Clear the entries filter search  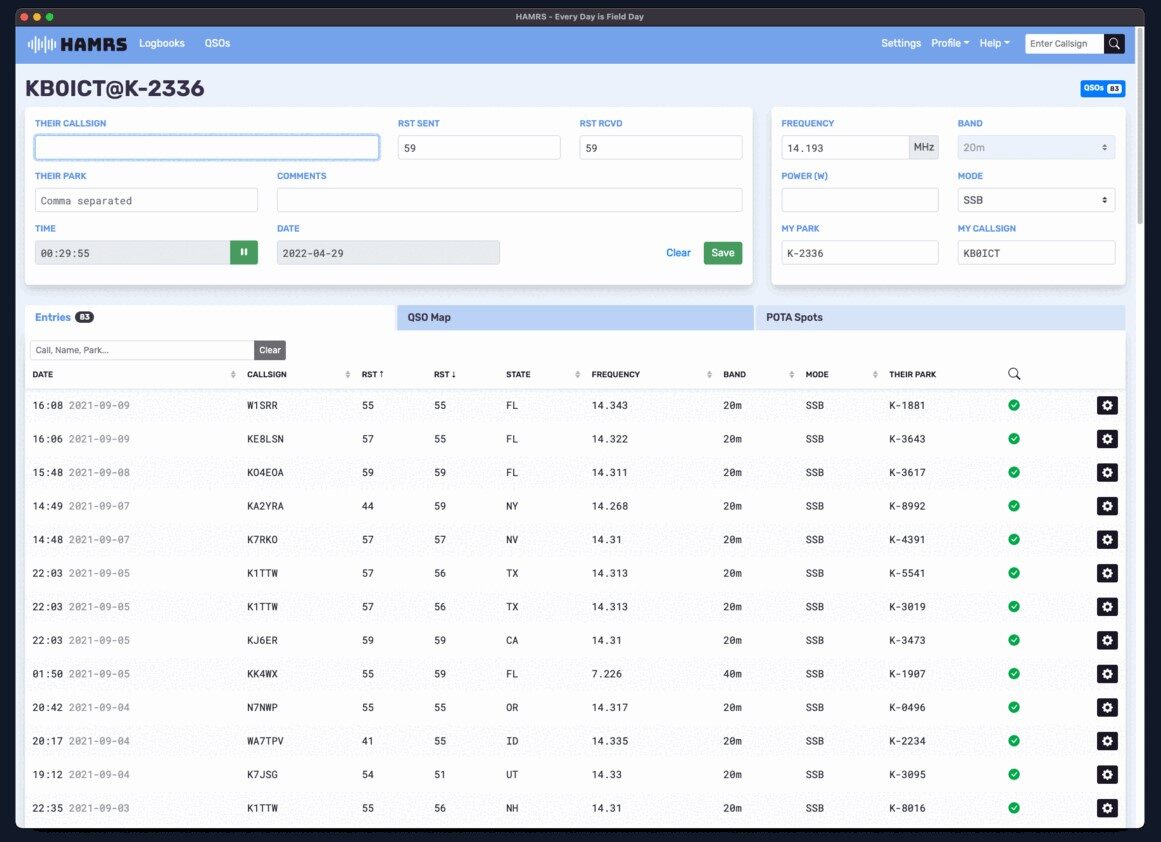[269, 350]
